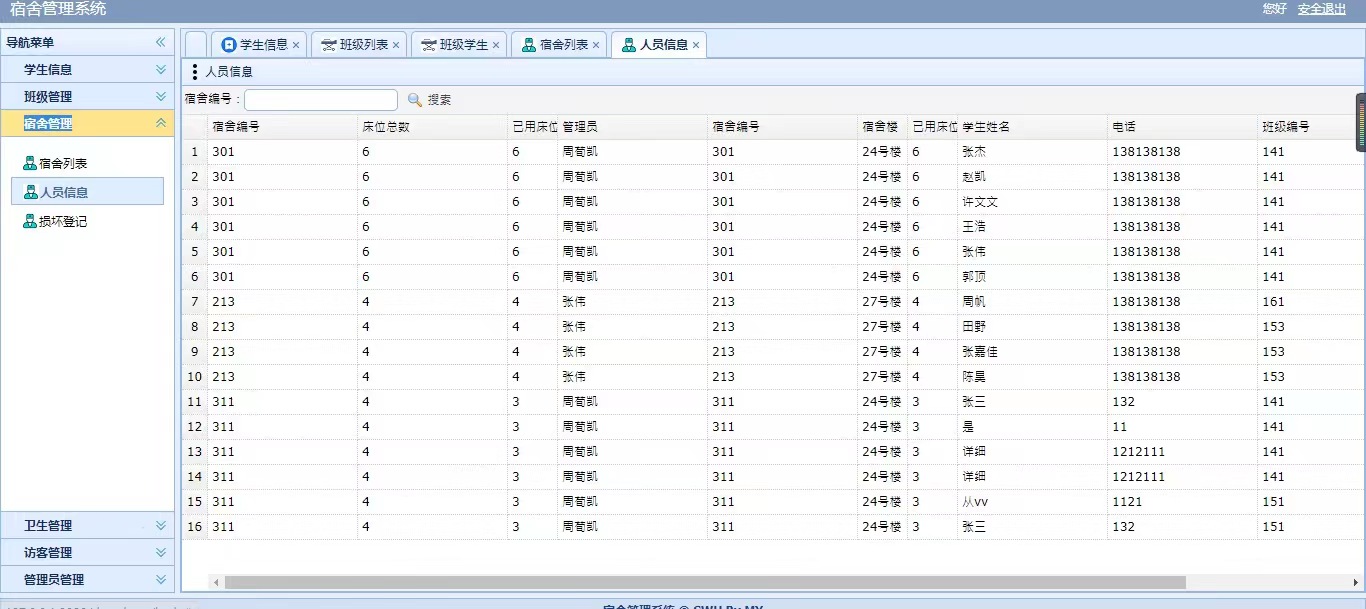The width and height of the screenshot is (1366, 609).
Task: Collapse the 导航菜单 navigation panel
Action: pyautogui.click(x=160, y=42)
